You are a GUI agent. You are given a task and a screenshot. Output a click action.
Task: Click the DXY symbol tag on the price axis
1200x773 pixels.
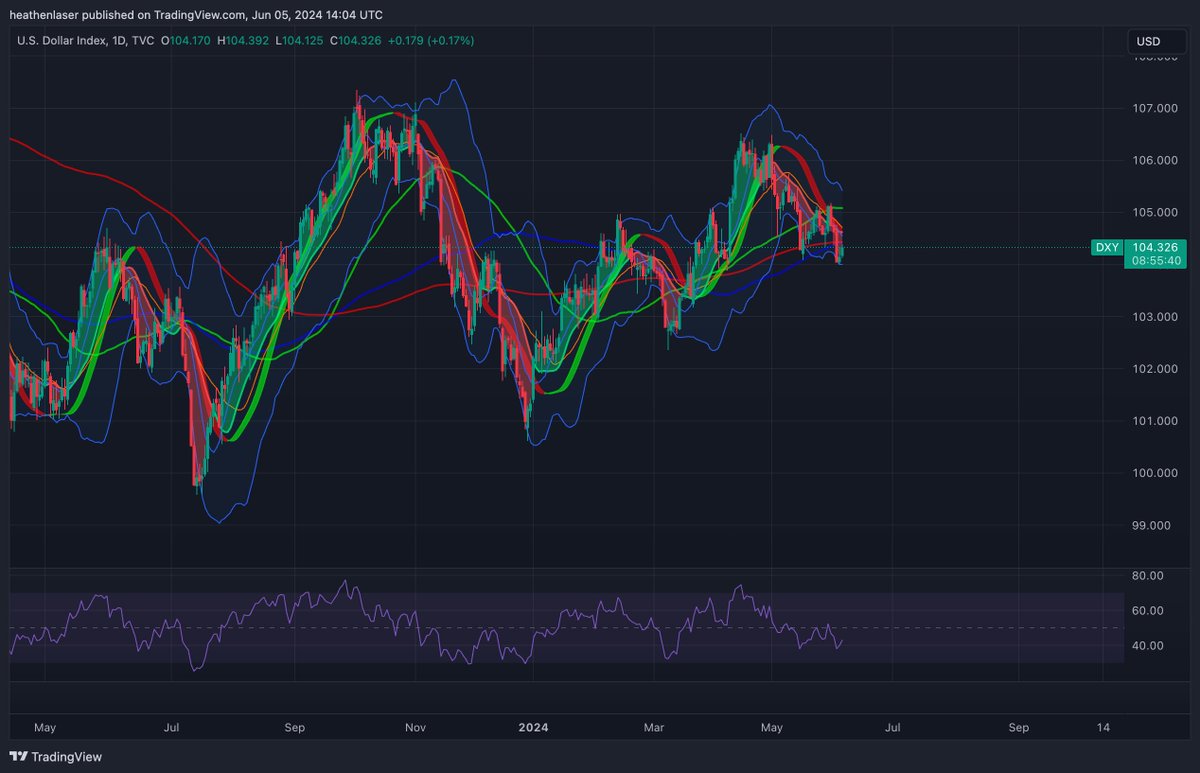point(1106,246)
